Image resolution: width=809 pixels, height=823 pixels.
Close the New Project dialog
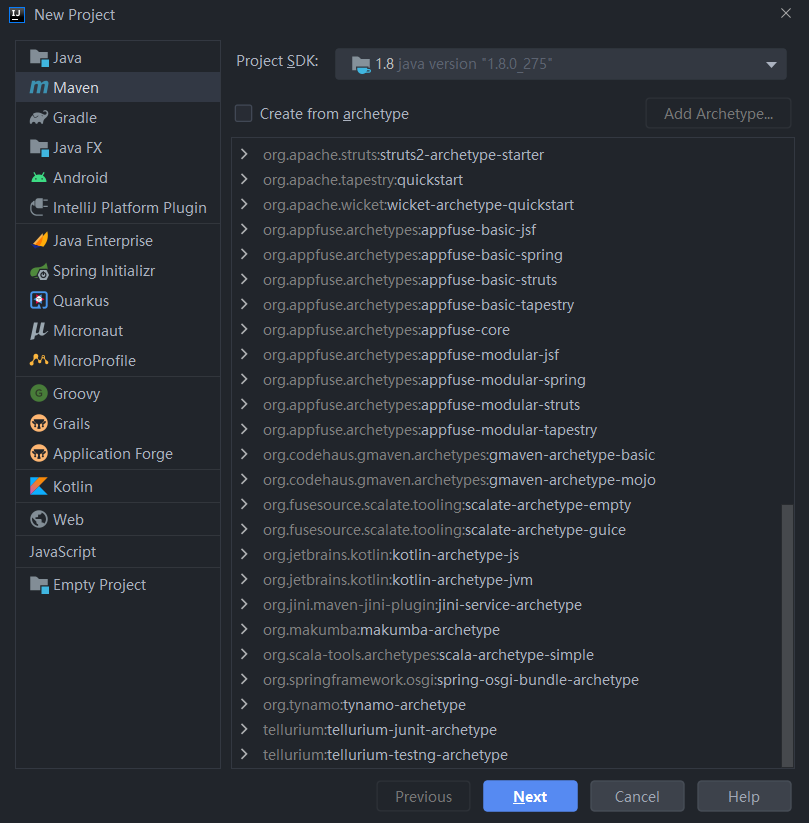(785, 14)
